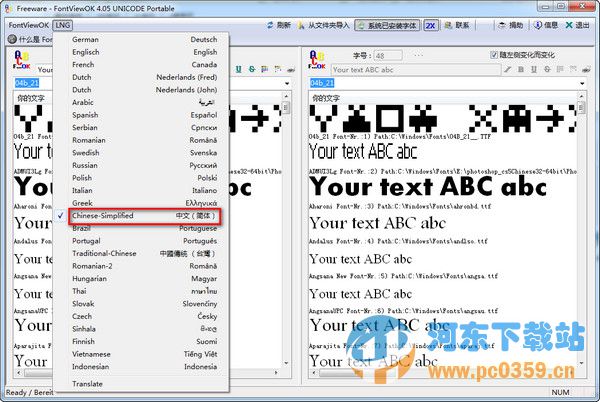Click right panel text color icon
Viewport: 600px width, 402px height.
click(x=560, y=69)
